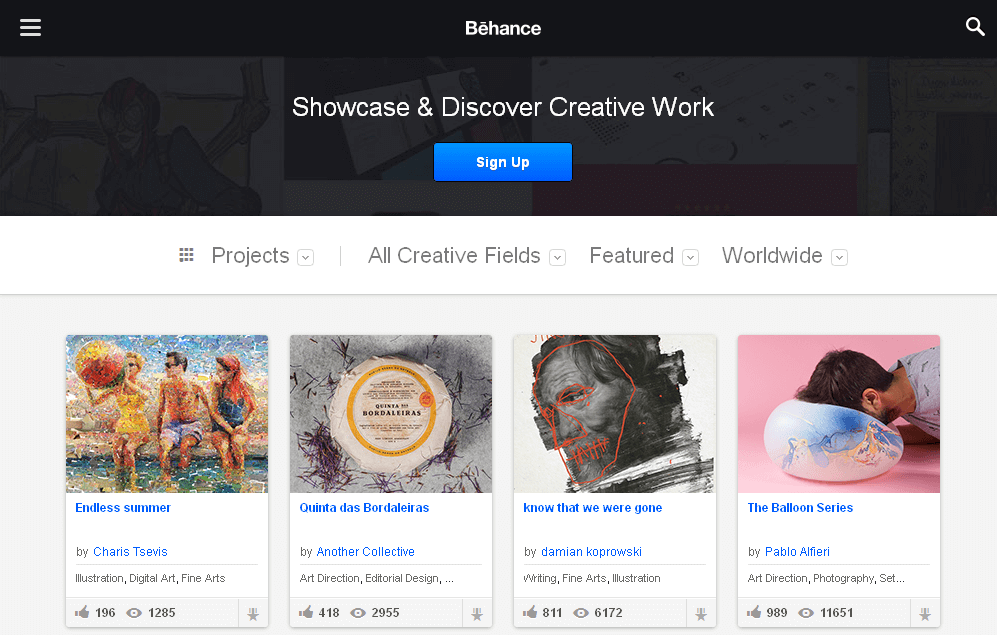Image resolution: width=997 pixels, height=635 pixels.
Task: Click the 1285 views count
Action: point(162,613)
